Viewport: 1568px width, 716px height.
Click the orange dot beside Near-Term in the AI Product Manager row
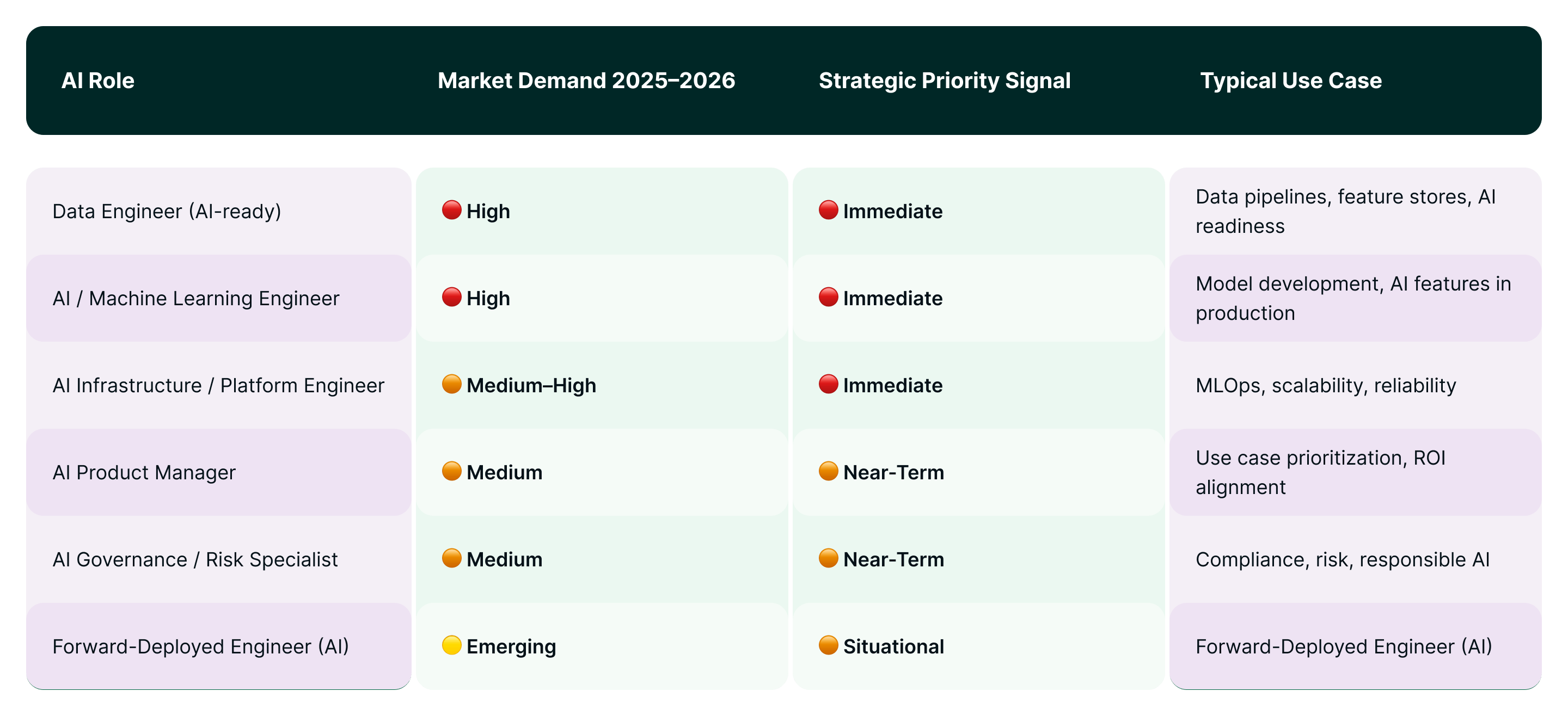click(828, 471)
